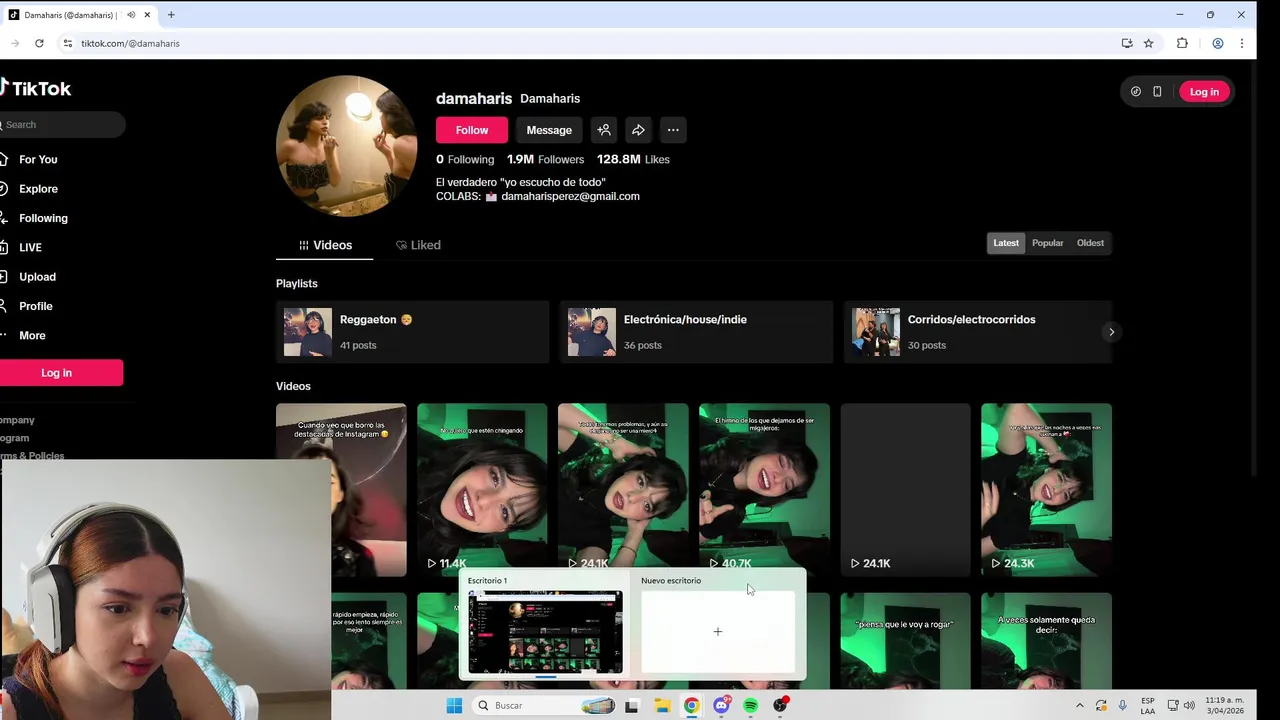Open the 0 Following count

[465, 159]
